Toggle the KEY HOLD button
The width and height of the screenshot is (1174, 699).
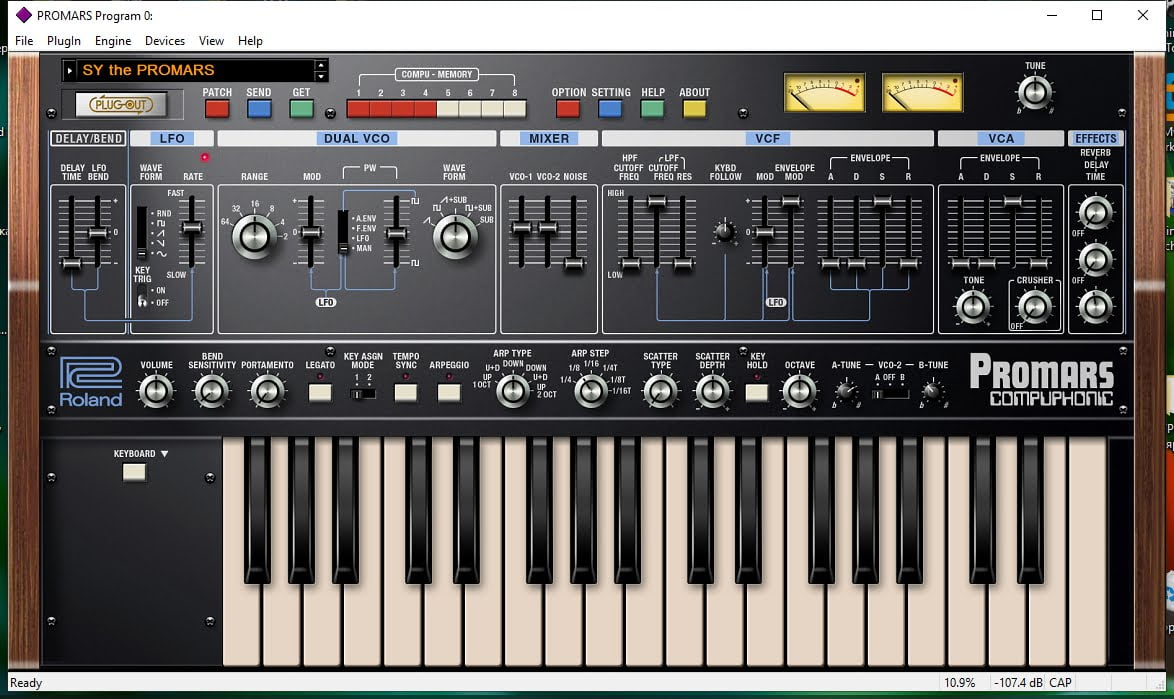click(x=757, y=392)
